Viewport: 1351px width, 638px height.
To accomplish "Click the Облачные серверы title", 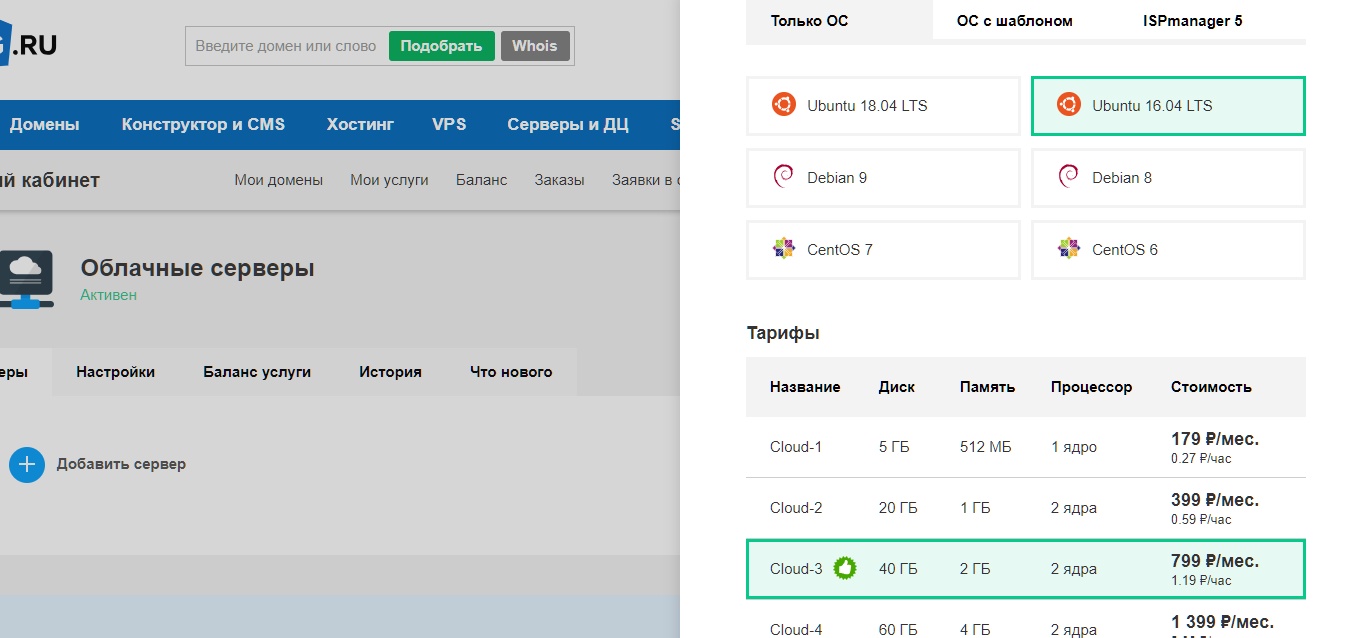I will pos(197,268).
